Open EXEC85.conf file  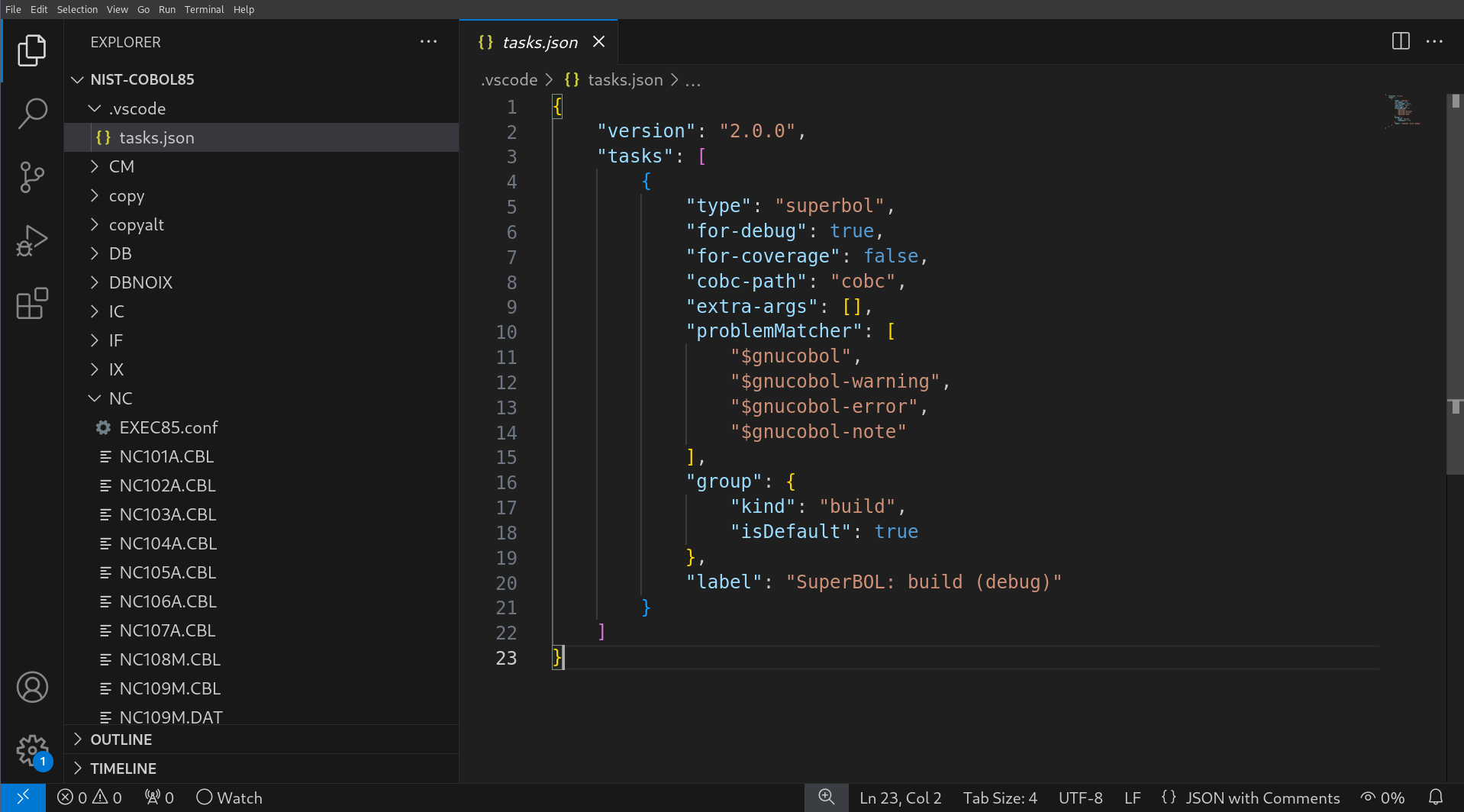pos(261,427)
